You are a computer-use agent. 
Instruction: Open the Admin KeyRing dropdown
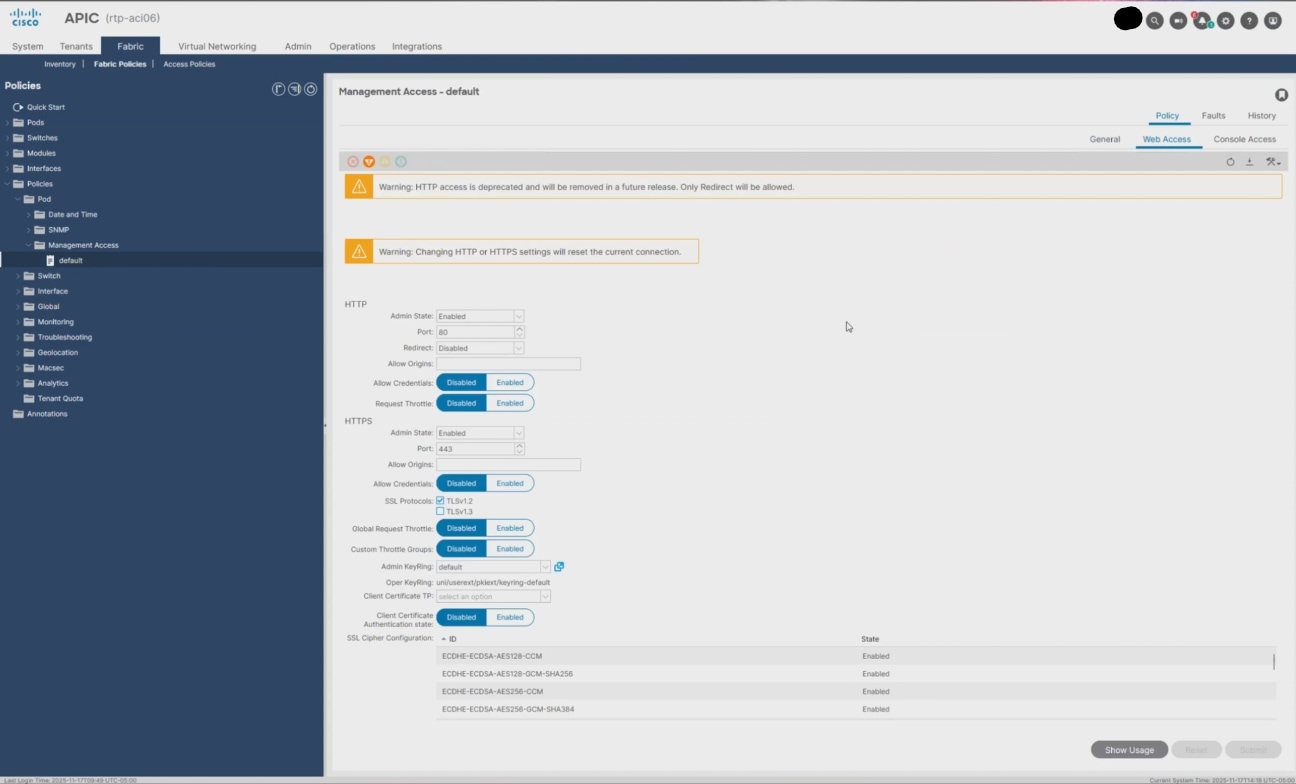click(544, 566)
